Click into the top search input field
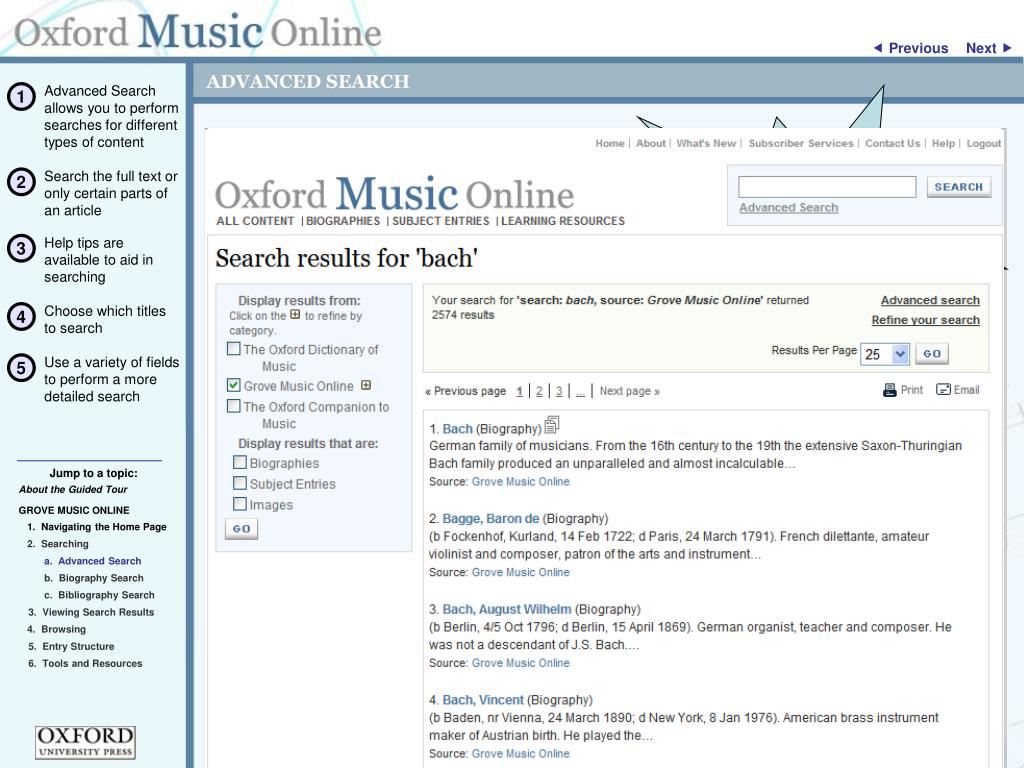This screenshot has height=768, width=1024. pyautogui.click(x=827, y=187)
